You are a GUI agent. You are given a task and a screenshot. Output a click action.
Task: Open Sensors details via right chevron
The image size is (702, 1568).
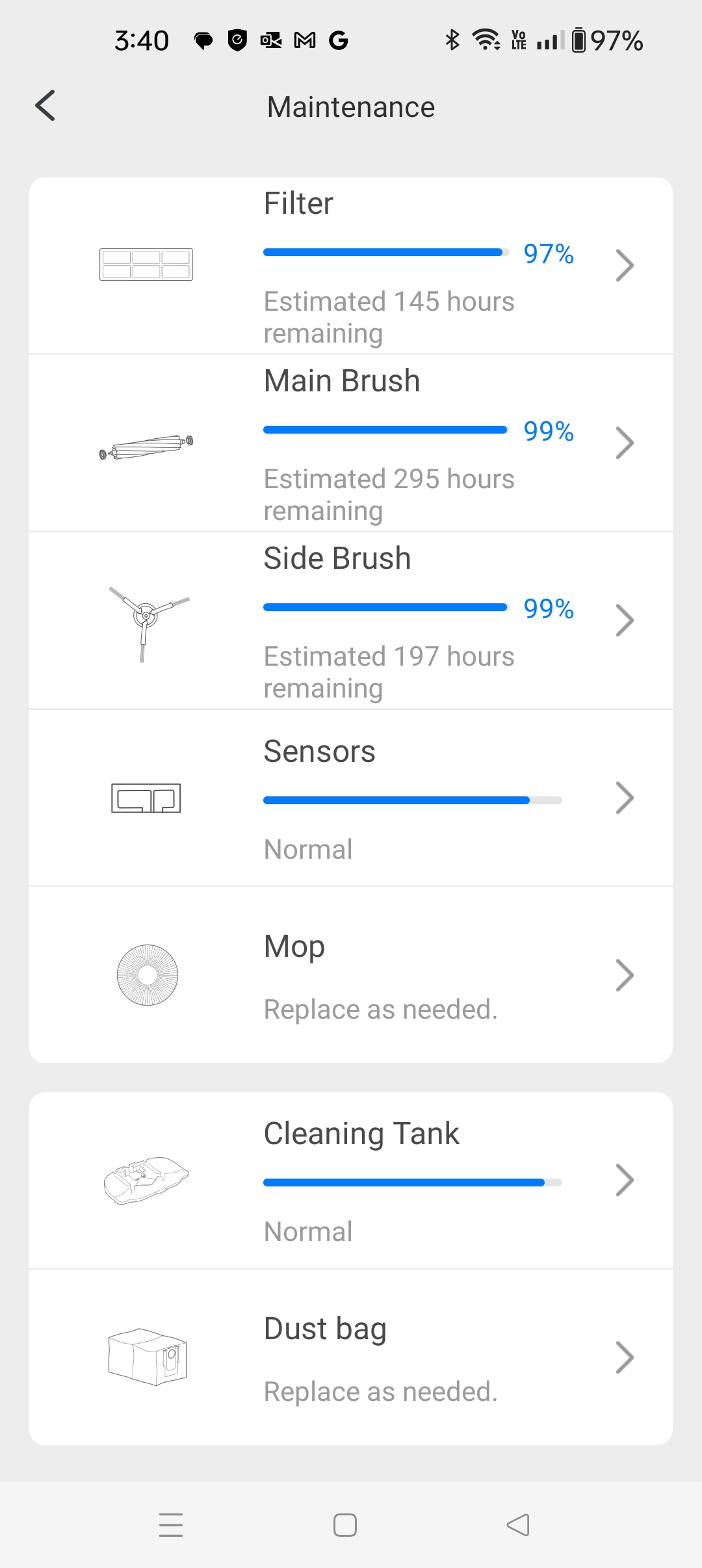coord(624,798)
